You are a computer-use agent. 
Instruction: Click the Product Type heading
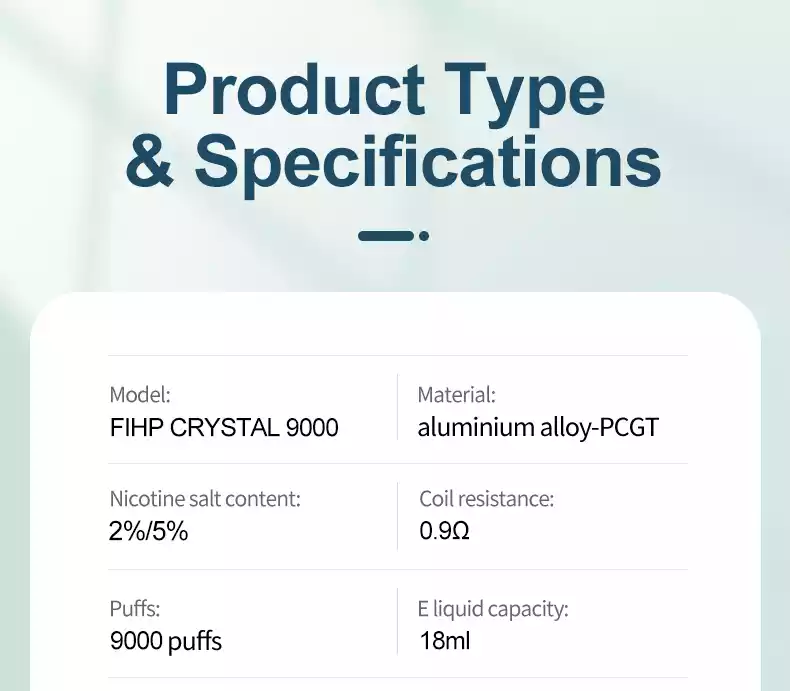(384, 92)
